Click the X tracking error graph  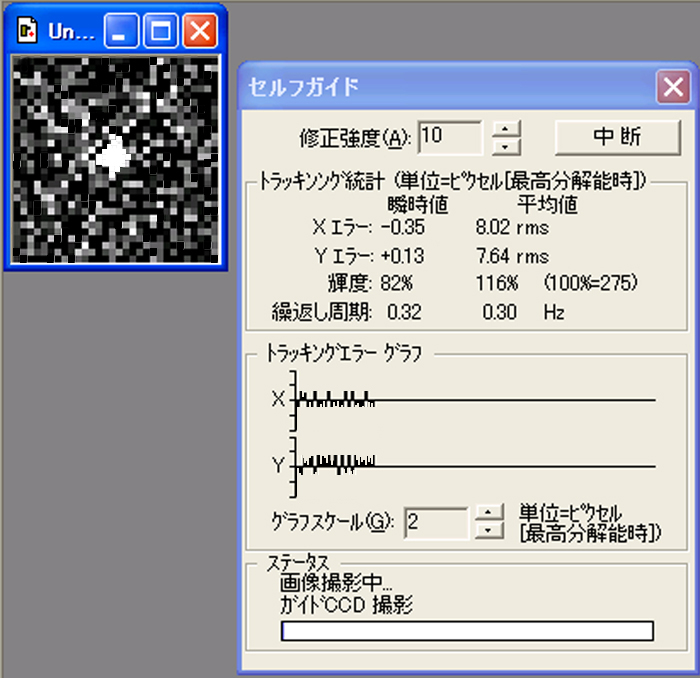[472, 400]
